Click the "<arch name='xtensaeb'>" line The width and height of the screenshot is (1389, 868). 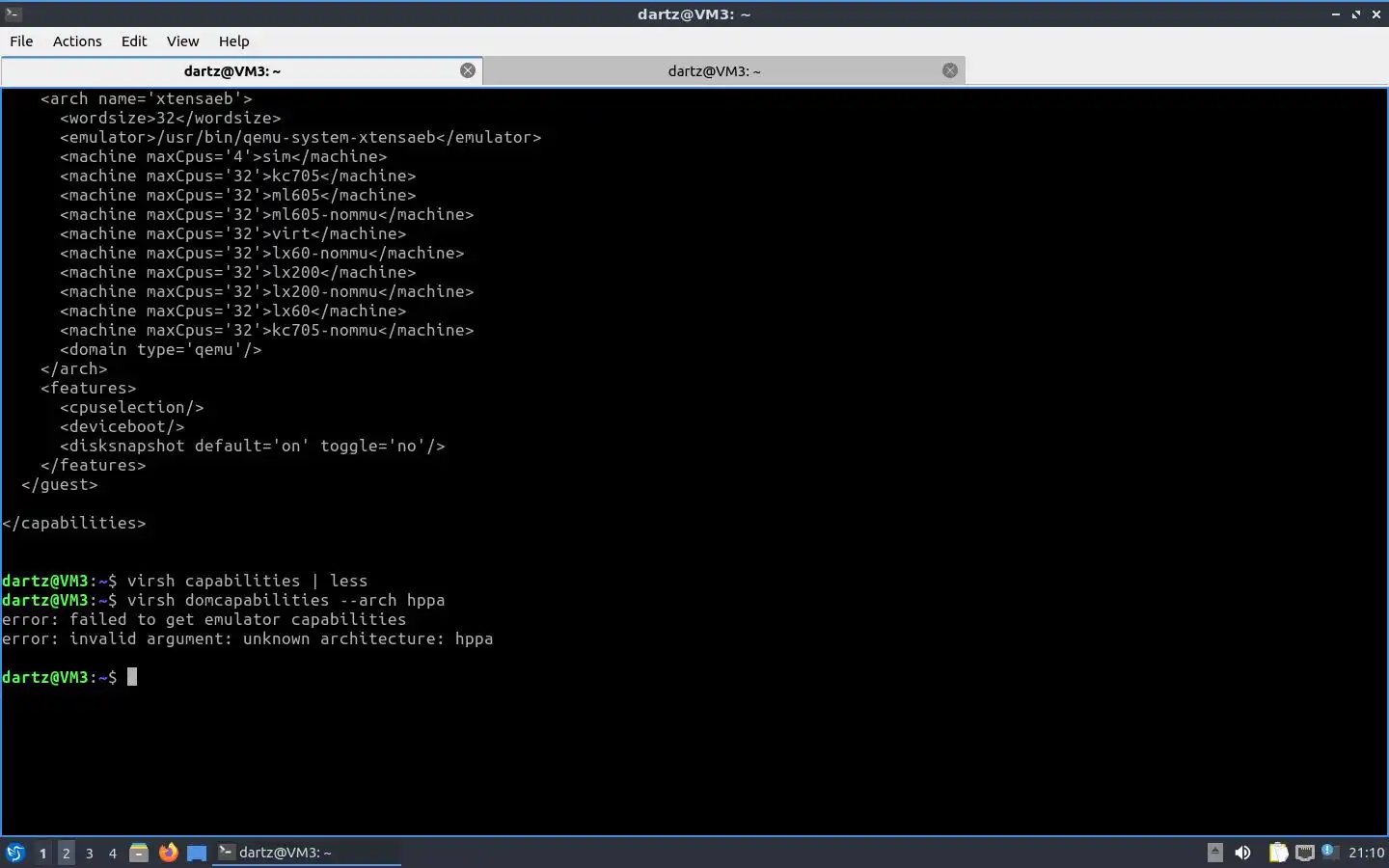pos(147,98)
